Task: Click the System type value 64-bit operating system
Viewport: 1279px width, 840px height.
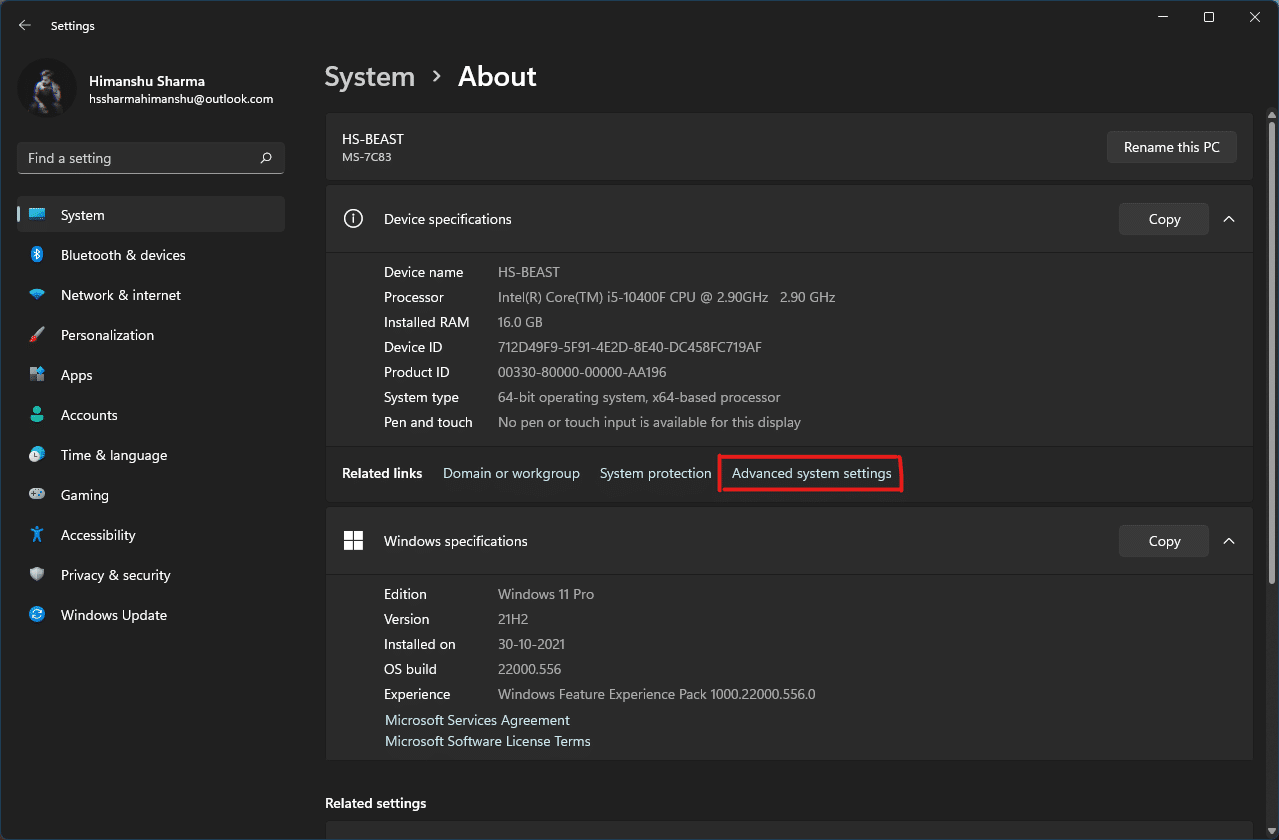Action: click(x=639, y=397)
